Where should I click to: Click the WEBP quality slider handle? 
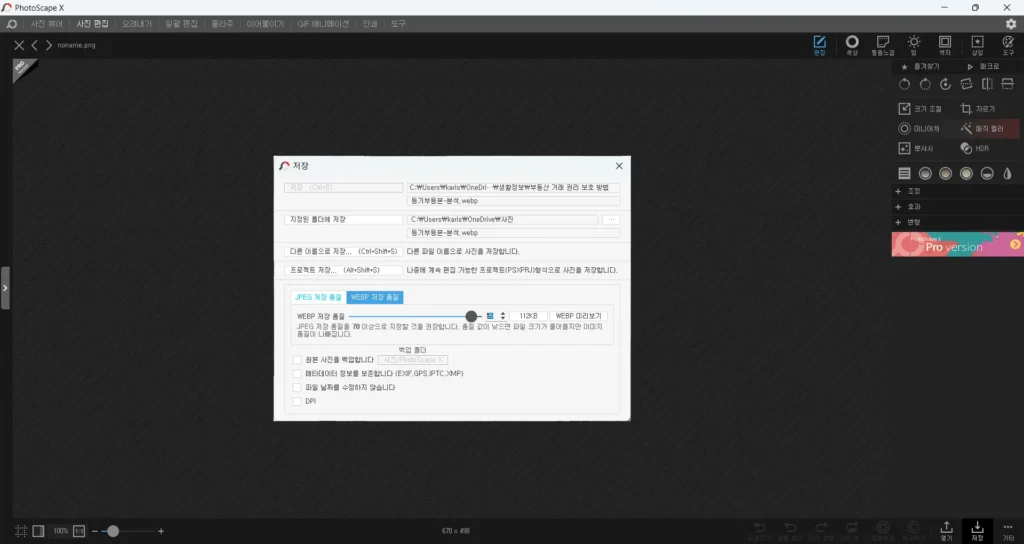[x=471, y=316]
